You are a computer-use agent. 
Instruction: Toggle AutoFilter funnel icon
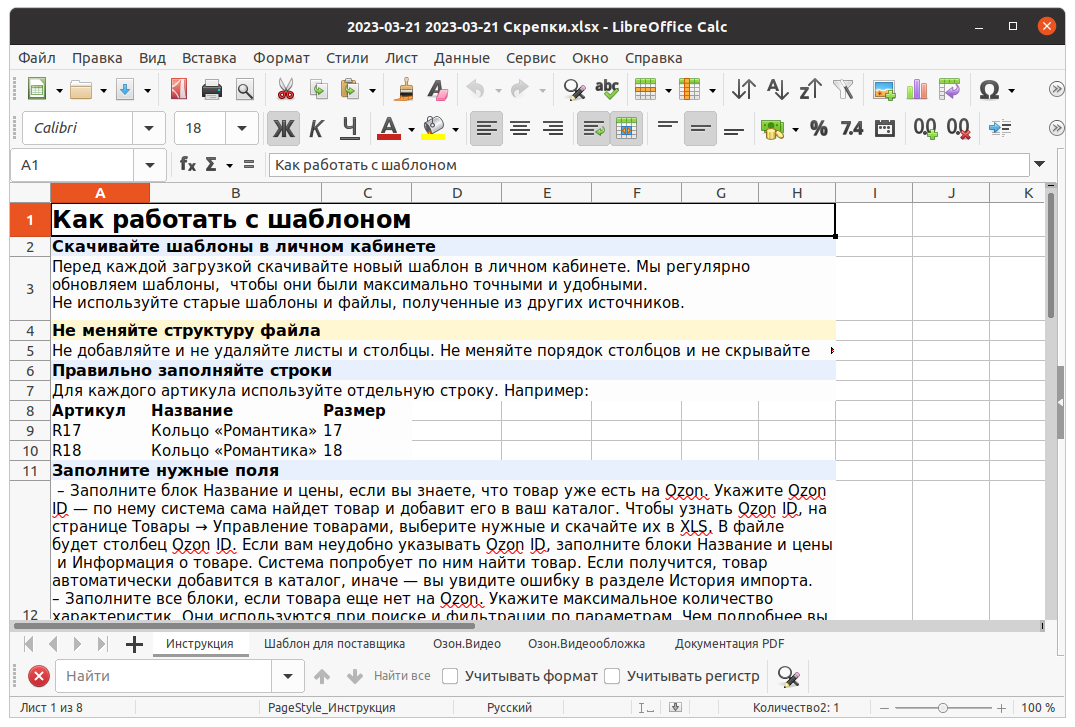tap(843, 90)
